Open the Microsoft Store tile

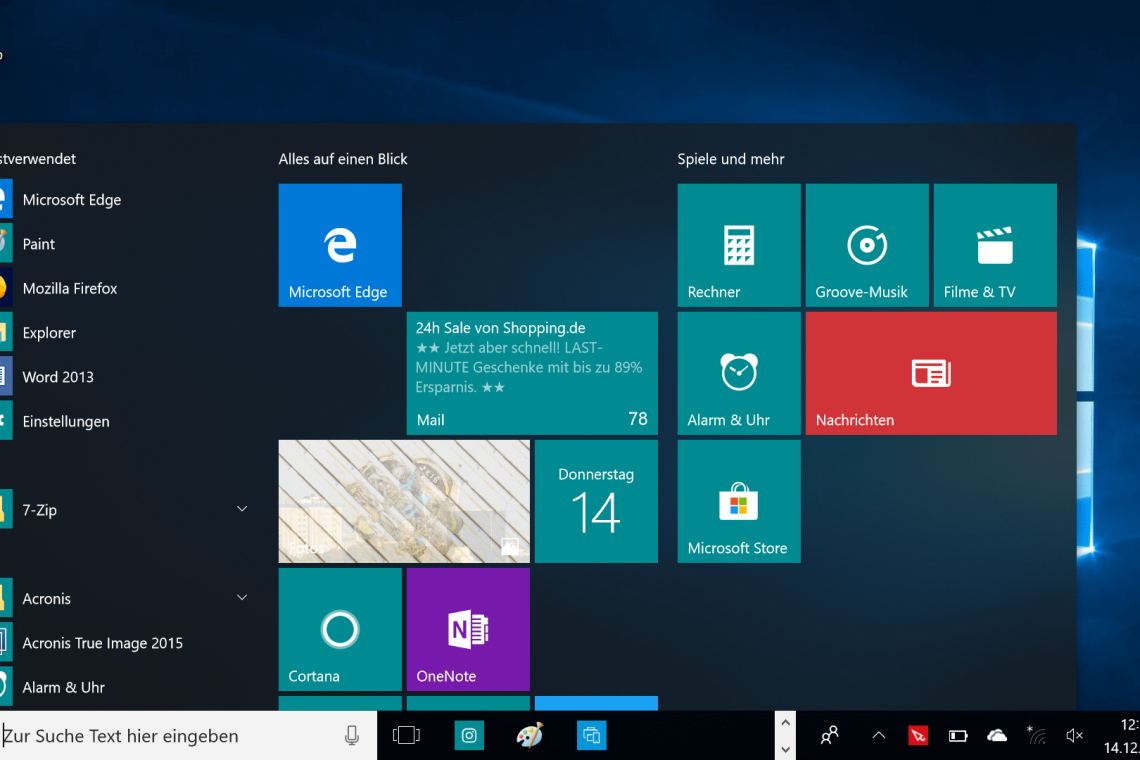click(x=738, y=501)
